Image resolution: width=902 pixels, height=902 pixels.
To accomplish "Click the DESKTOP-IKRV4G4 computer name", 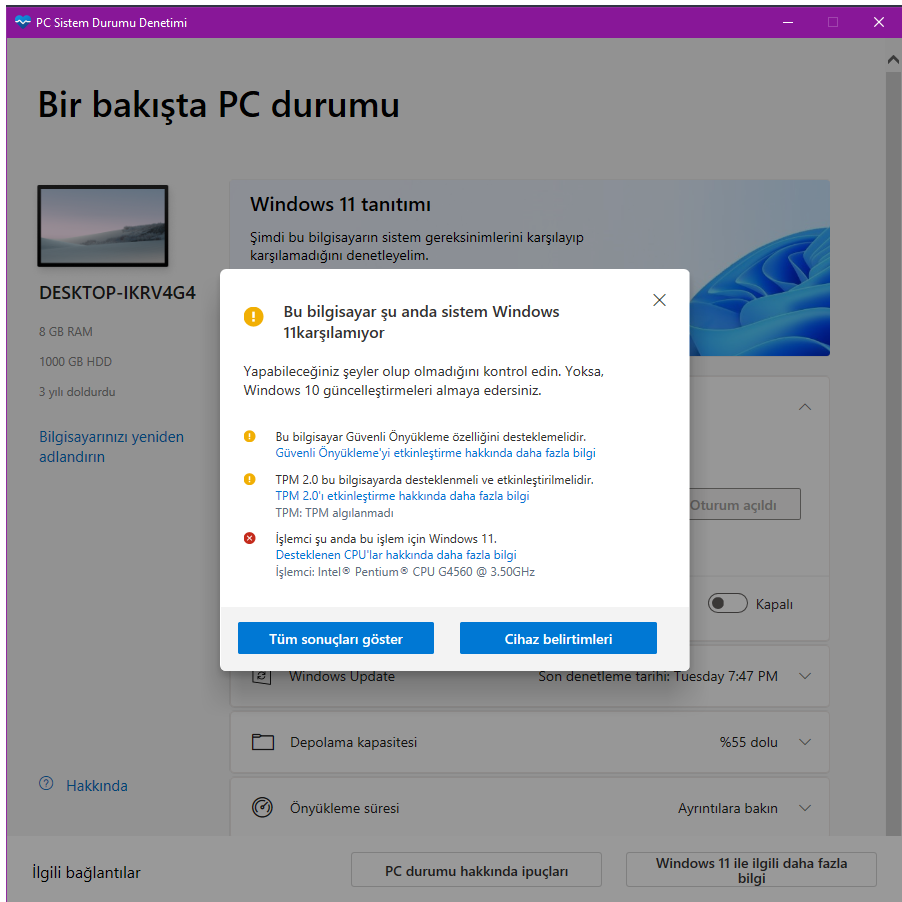I will tap(117, 293).
